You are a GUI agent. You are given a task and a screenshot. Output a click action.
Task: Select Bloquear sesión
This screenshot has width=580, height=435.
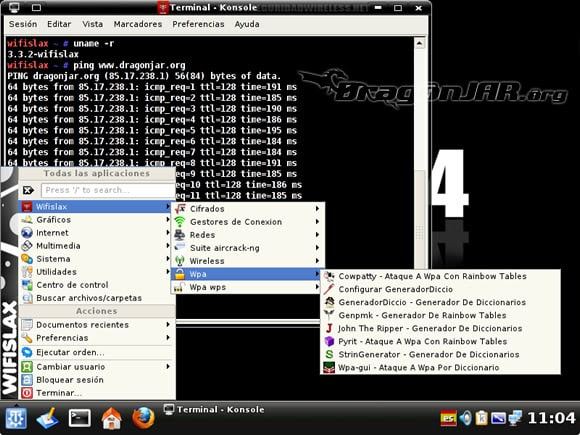point(97,380)
